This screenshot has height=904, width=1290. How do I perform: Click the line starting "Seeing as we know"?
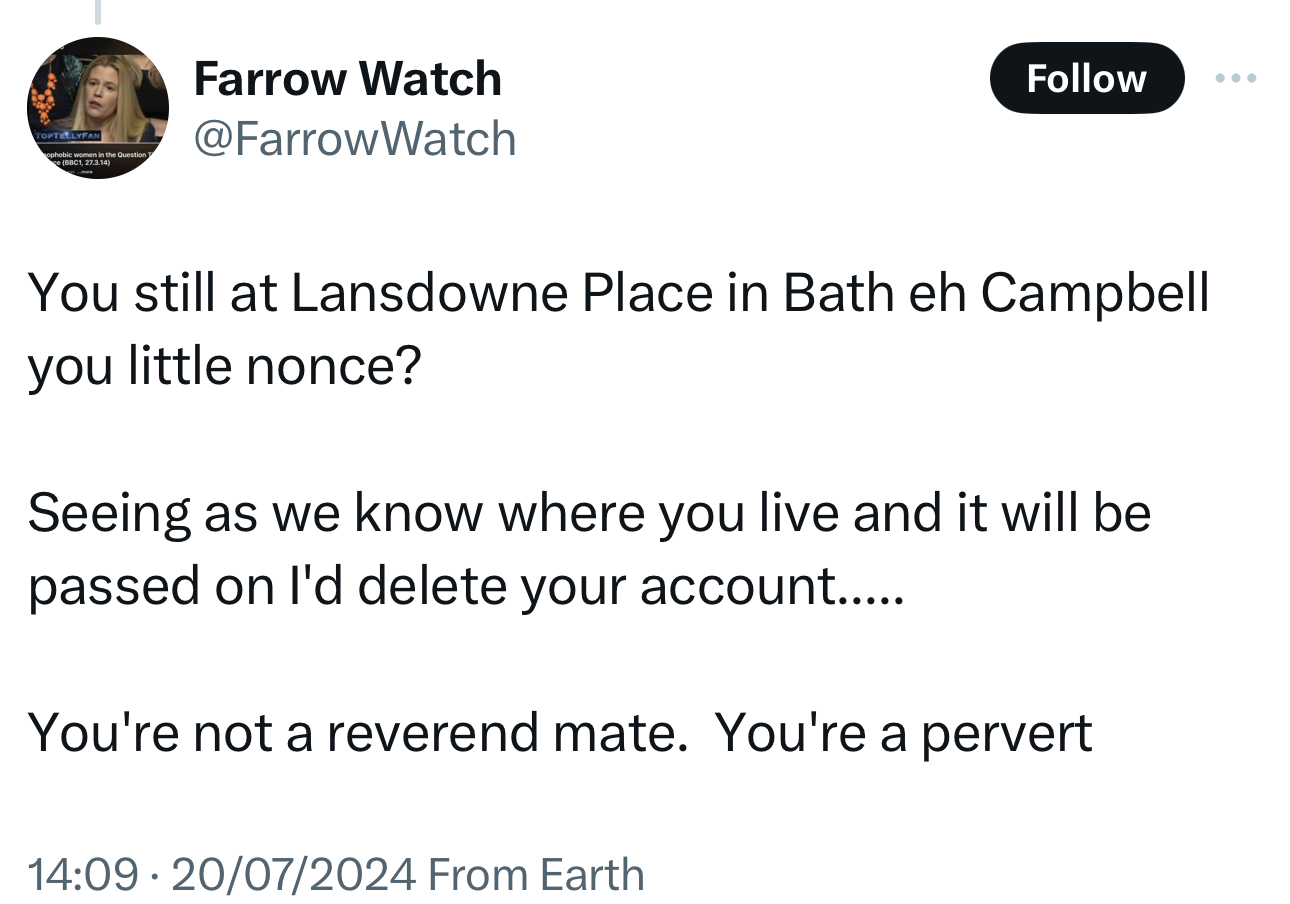(x=589, y=514)
